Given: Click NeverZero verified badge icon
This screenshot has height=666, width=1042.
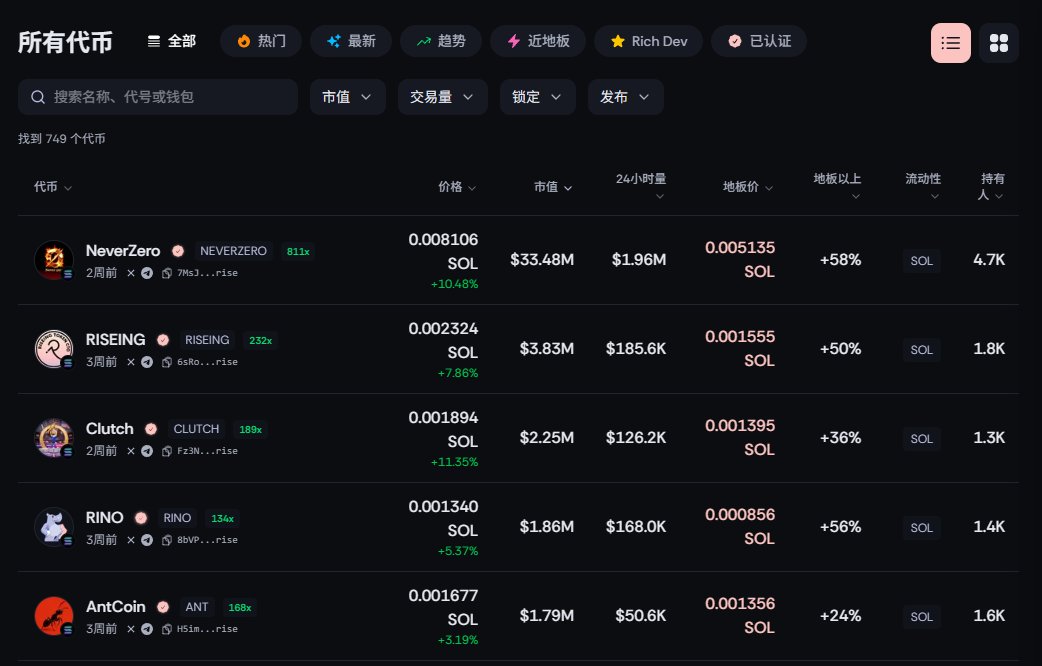Looking at the screenshot, I should pyautogui.click(x=177, y=251).
